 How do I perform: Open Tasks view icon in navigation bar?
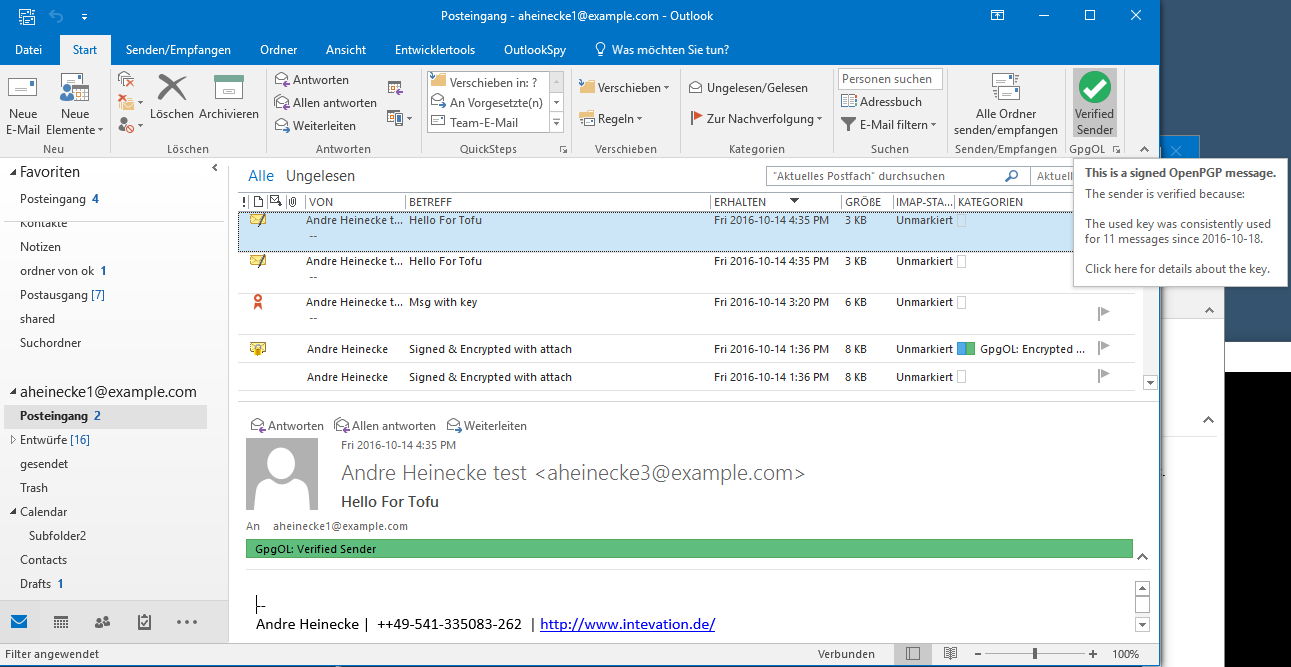[x=144, y=622]
